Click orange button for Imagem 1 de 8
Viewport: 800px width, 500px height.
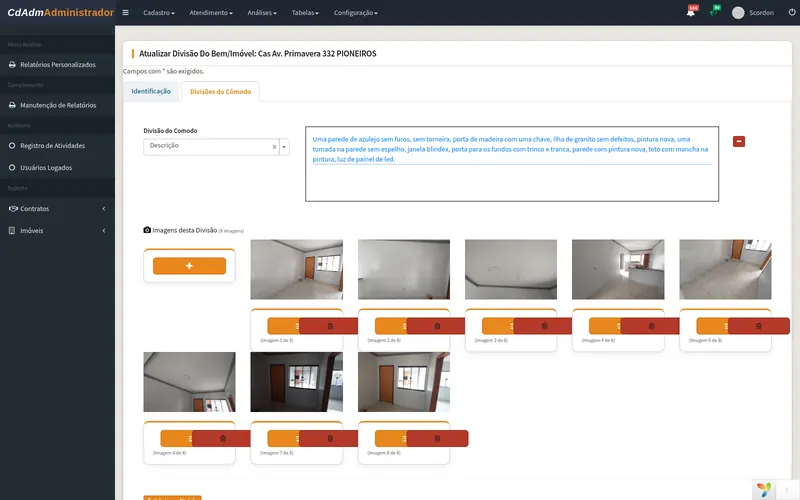pos(283,326)
